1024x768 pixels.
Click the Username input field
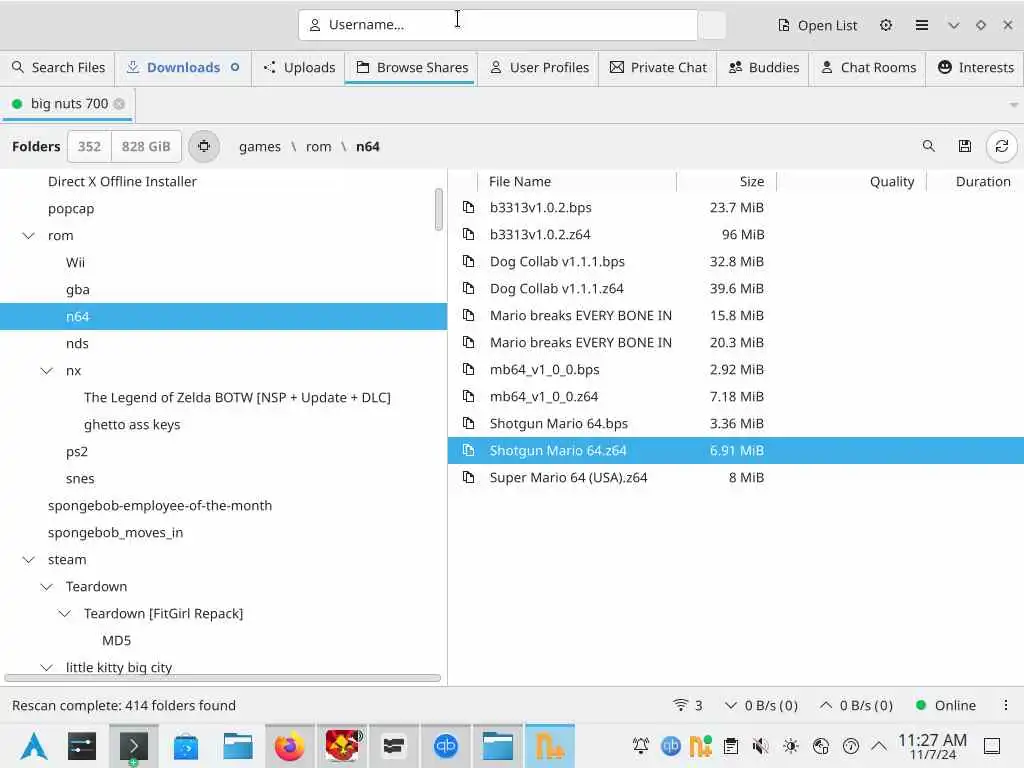click(498, 25)
